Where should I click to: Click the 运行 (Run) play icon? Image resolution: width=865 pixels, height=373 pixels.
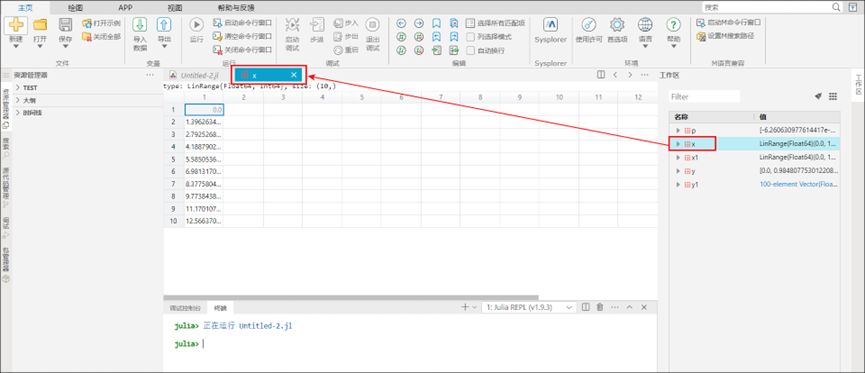tap(196, 25)
